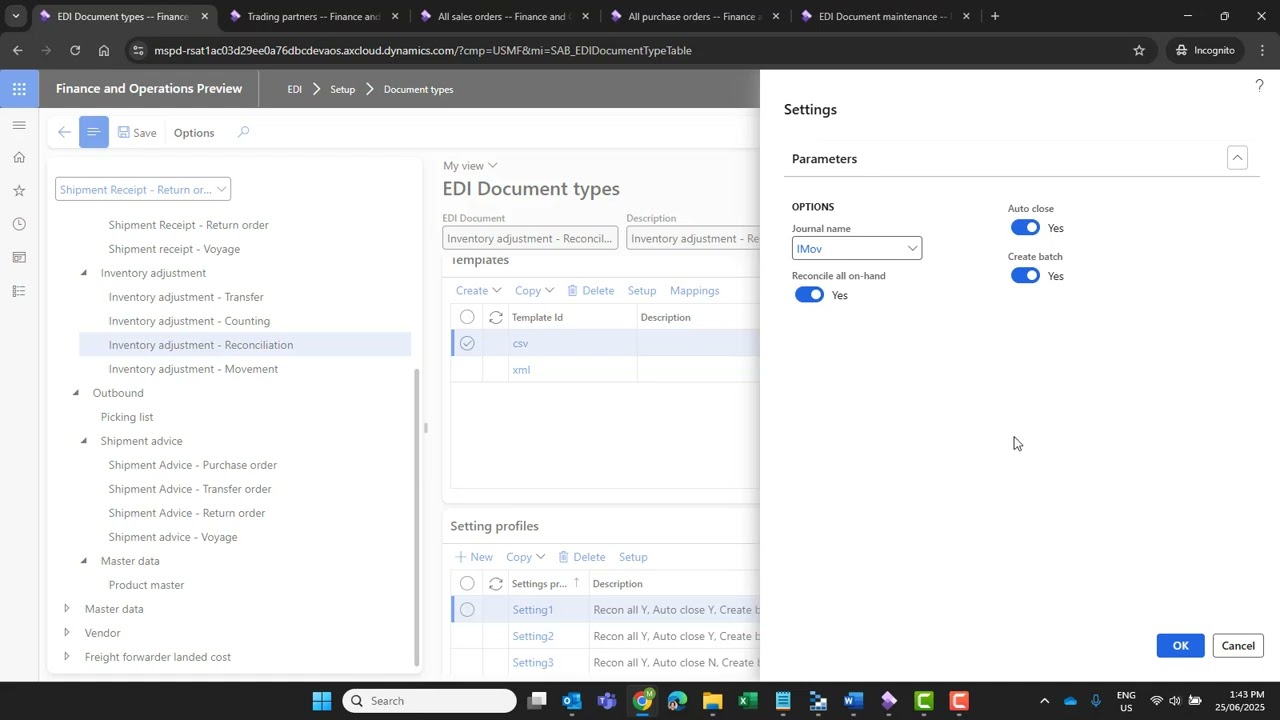Screen dimensions: 1280x720
Task: Select the Setting1 row radio circle
Action: pyautogui.click(x=467, y=610)
